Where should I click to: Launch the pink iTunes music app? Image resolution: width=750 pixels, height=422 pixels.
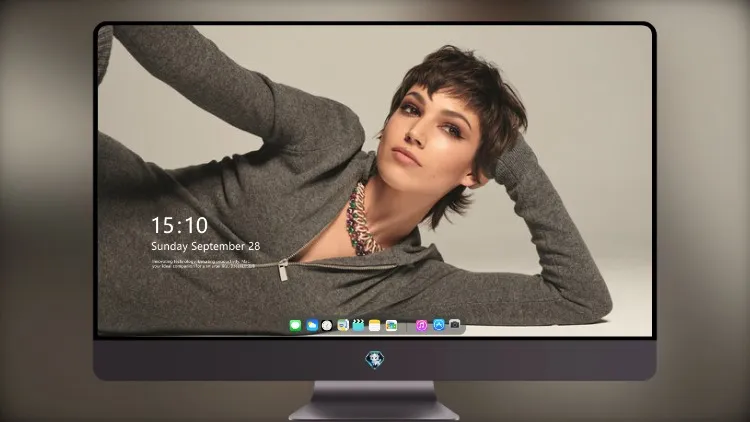pos(421,326)
